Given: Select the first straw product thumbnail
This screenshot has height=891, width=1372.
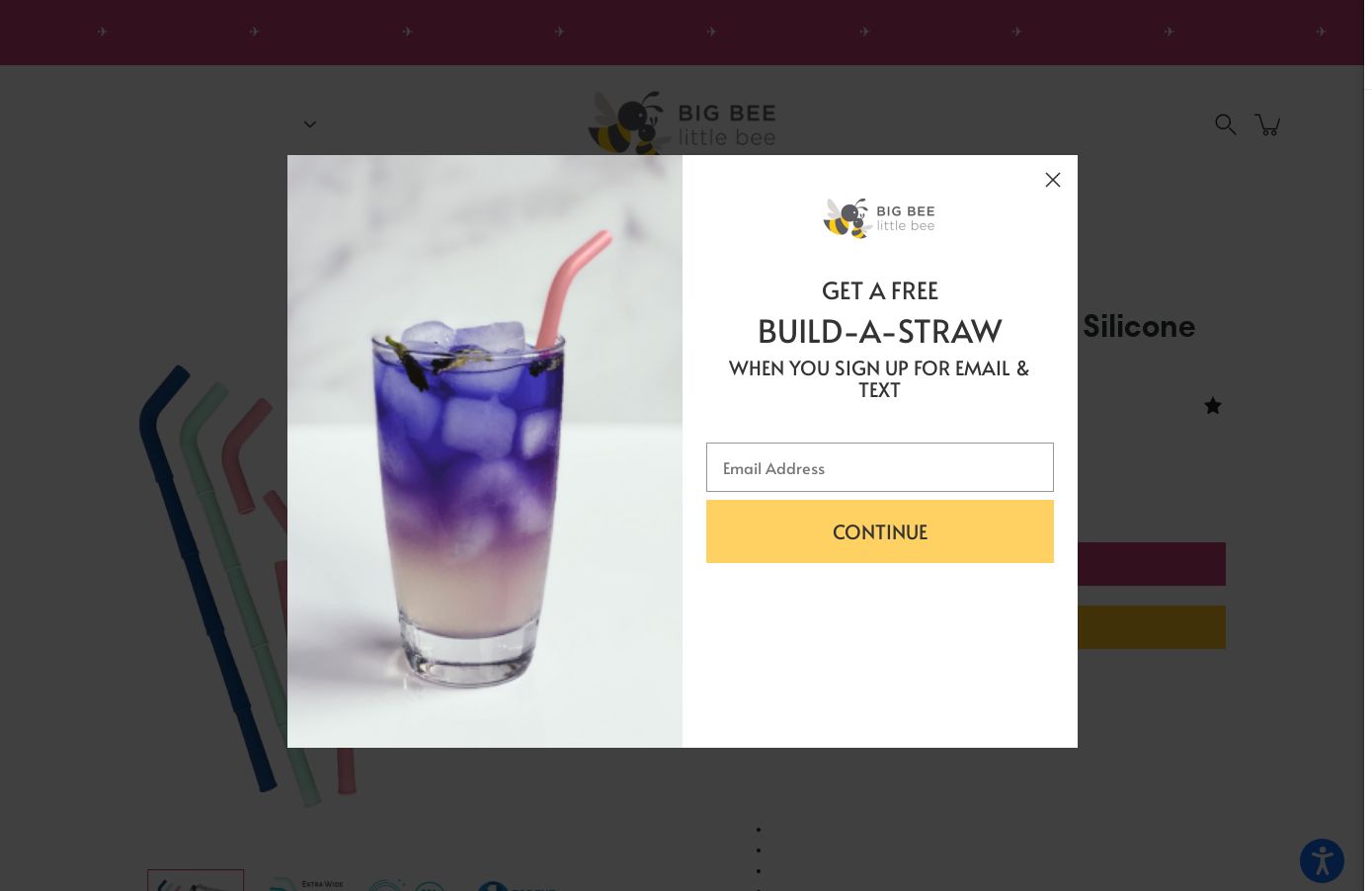Looking at the screenshot, I should 196,880.
